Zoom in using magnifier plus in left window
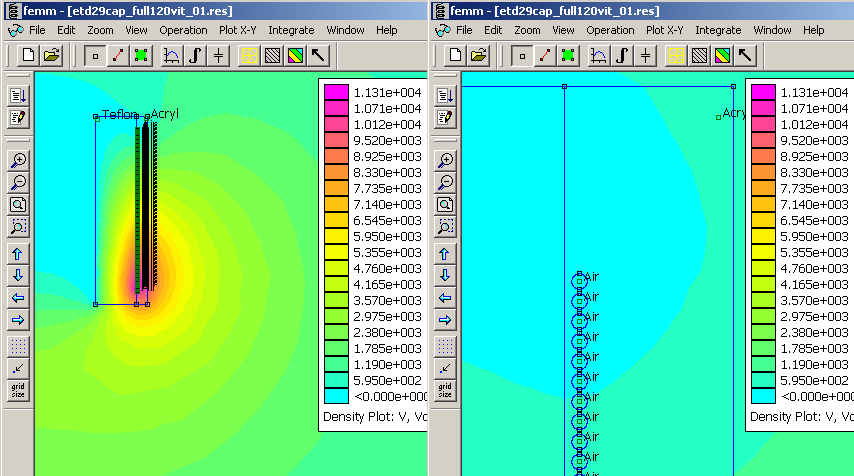Viewport: 854px width, 476px height. (18, 160)
